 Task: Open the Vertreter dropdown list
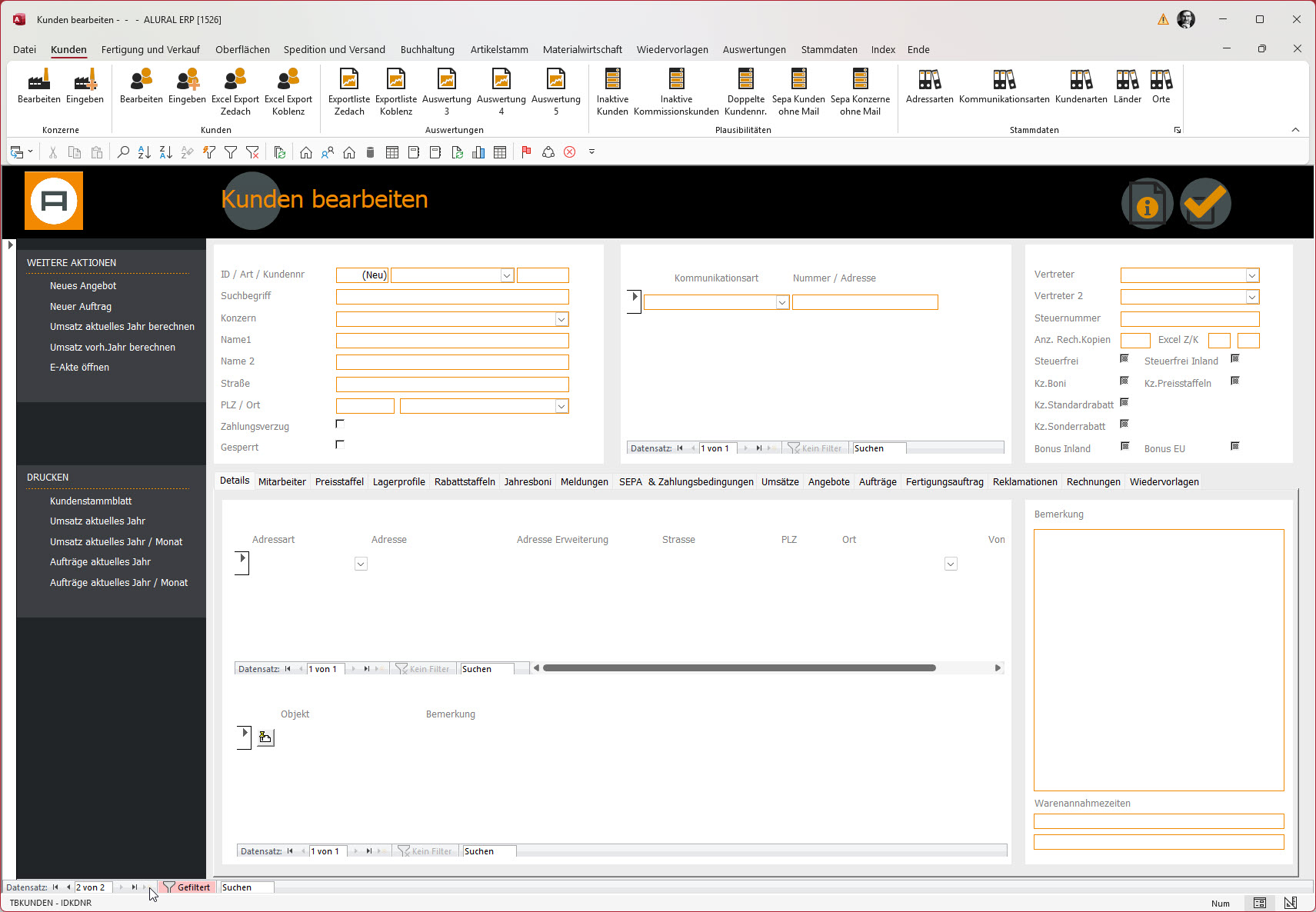(x=1252, y=275)
